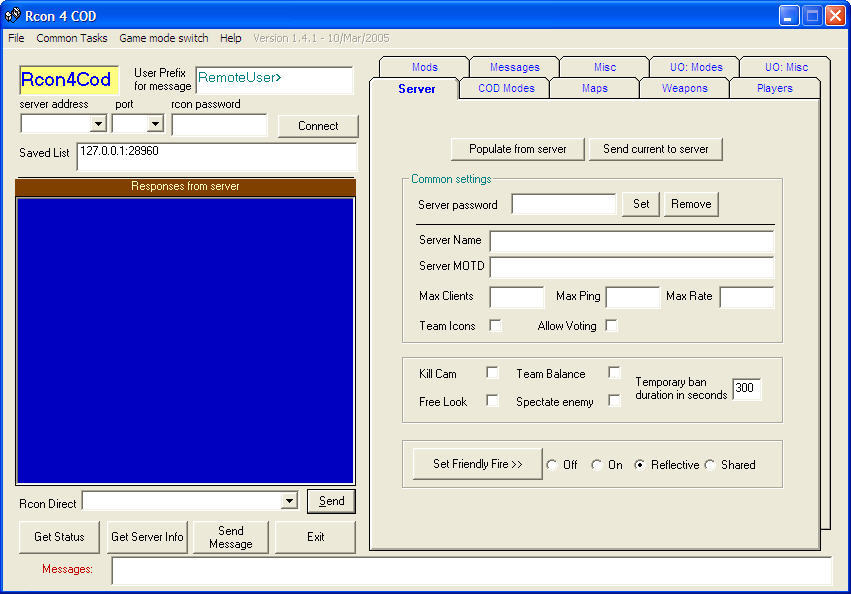Click the Get Server Info button

point(147,537)
